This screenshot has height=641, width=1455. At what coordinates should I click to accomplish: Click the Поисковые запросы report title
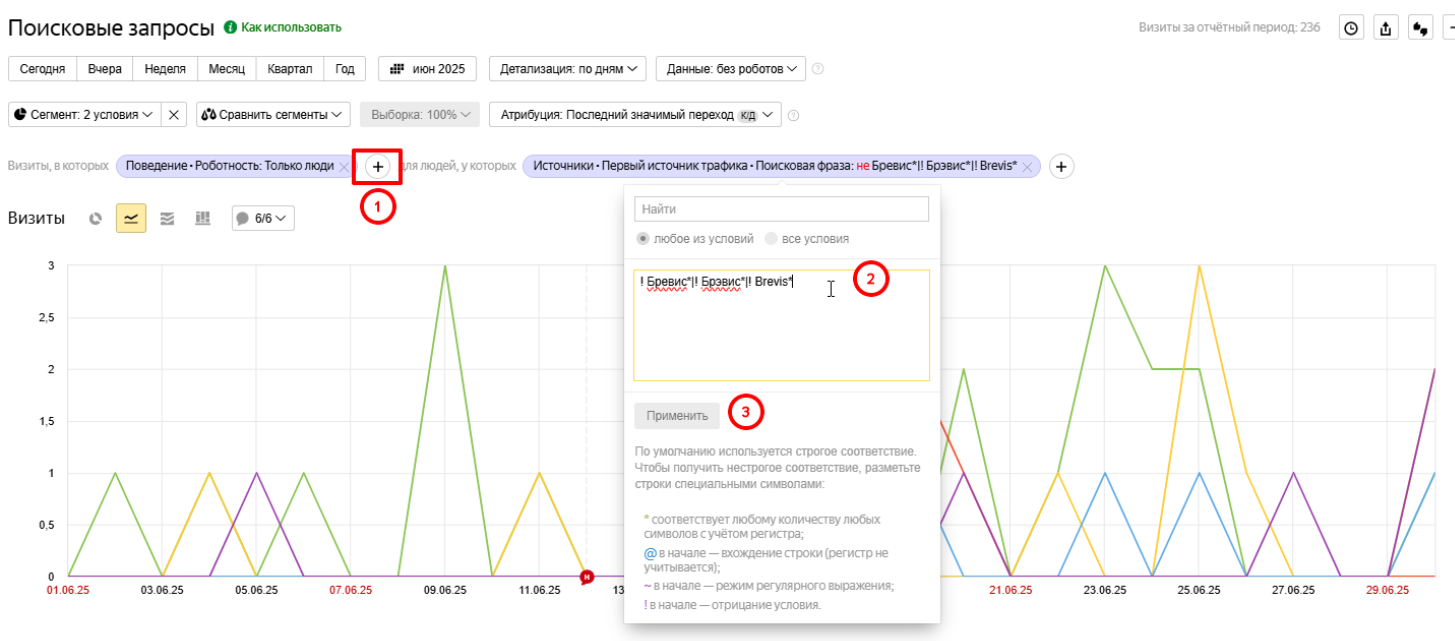tap(110, 27)
